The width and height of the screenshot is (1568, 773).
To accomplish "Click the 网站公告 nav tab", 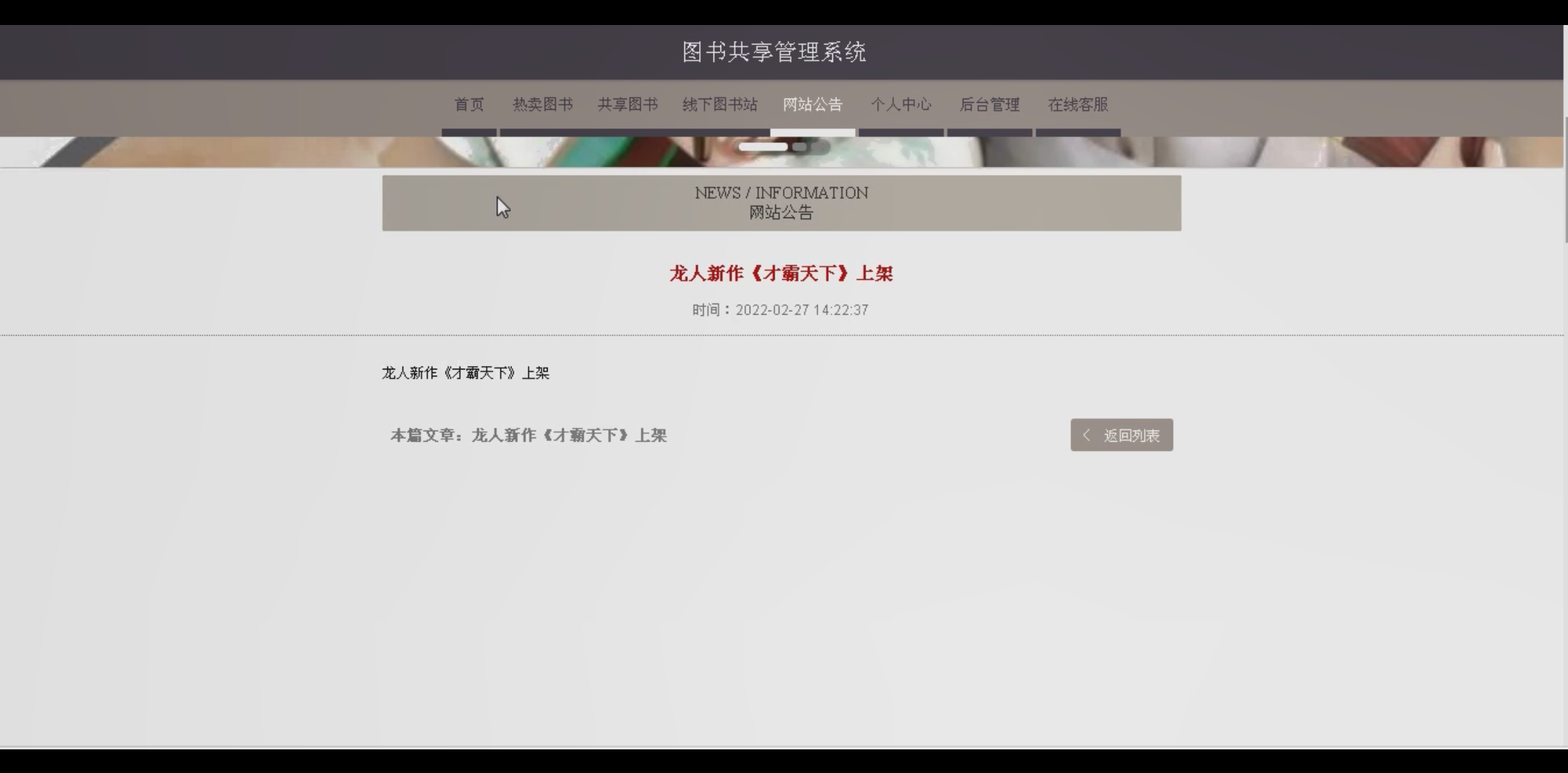I will [813, 105].
